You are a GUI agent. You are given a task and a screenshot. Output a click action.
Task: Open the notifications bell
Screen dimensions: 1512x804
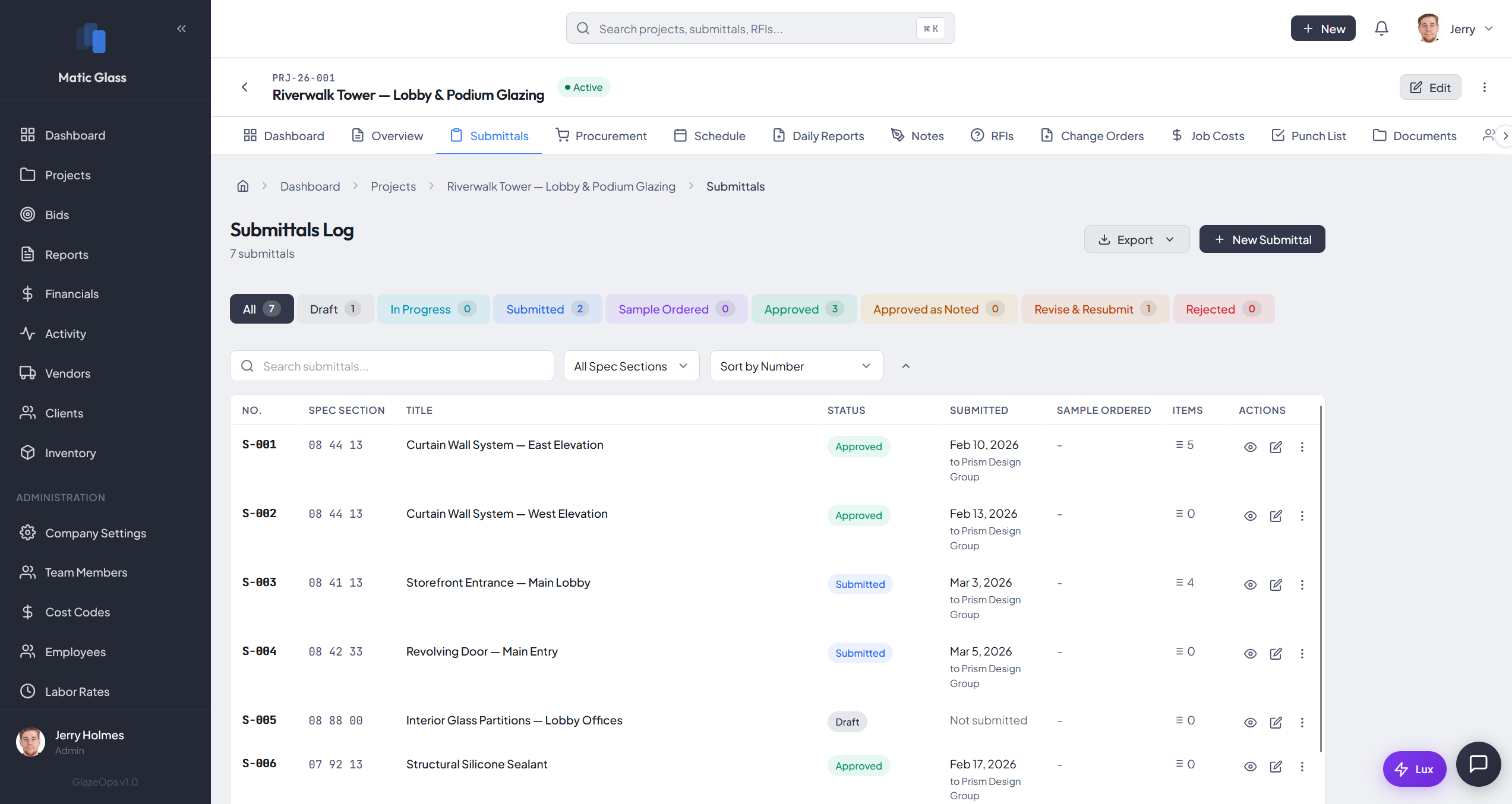(1381, 28)
